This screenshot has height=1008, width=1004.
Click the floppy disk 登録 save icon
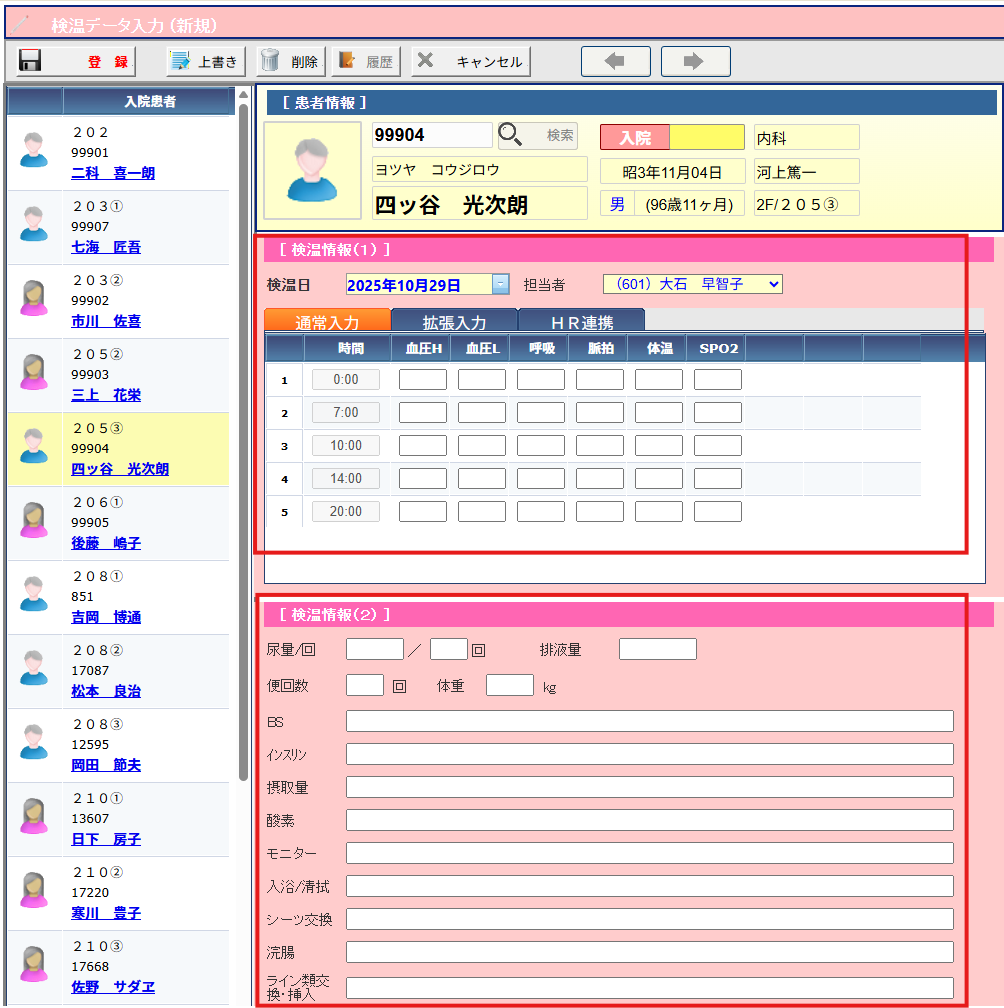click(30, 61)
